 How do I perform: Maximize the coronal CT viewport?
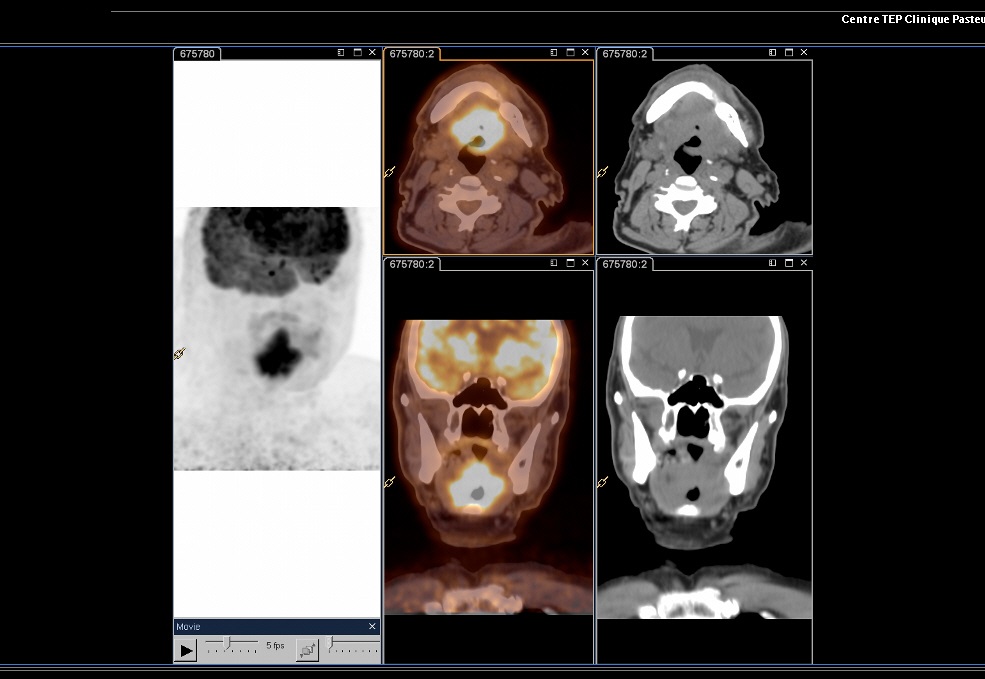tap(789, 263)
